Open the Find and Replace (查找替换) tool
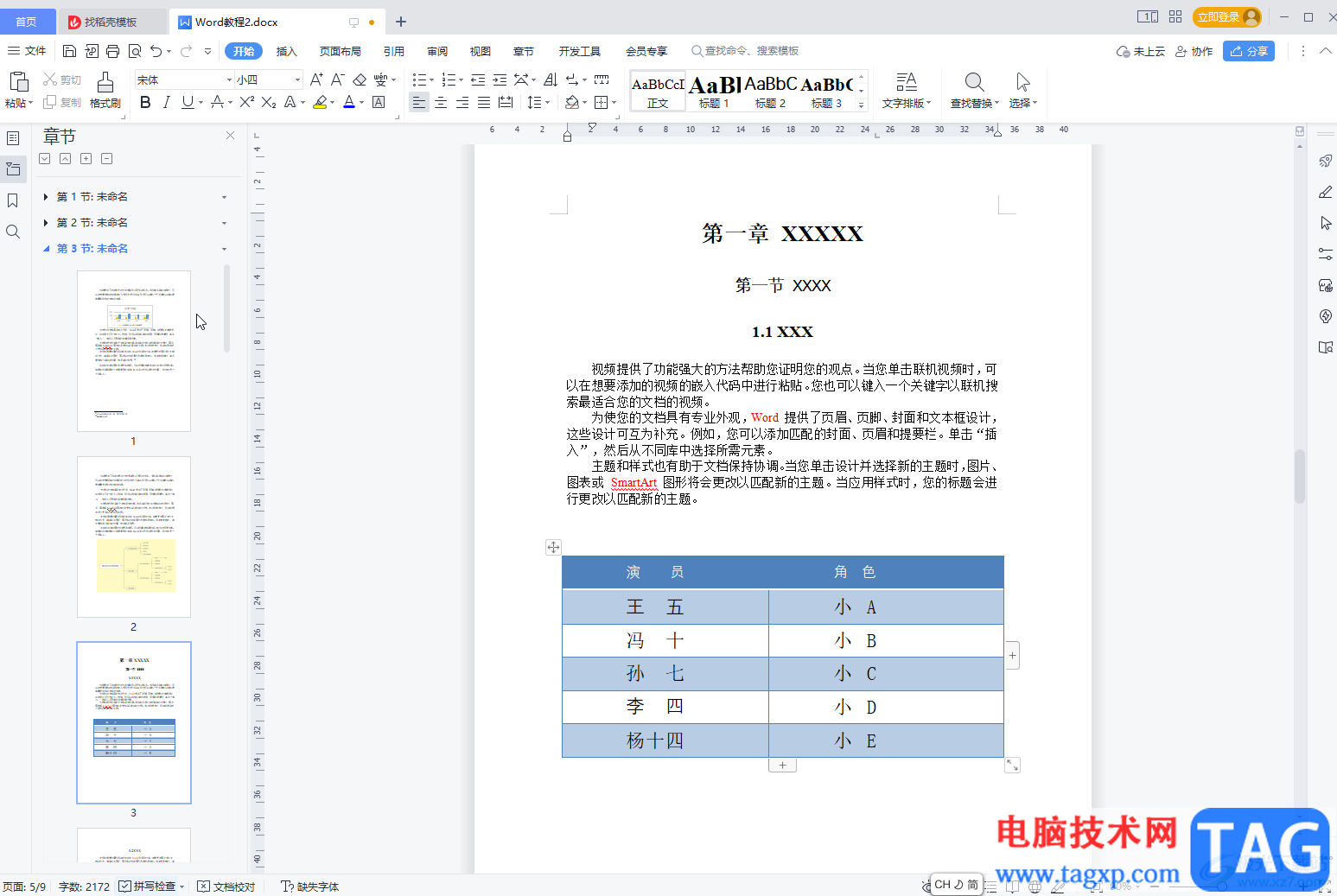The height and width of the screenshot is (896, 1337). tap(974, 91)
